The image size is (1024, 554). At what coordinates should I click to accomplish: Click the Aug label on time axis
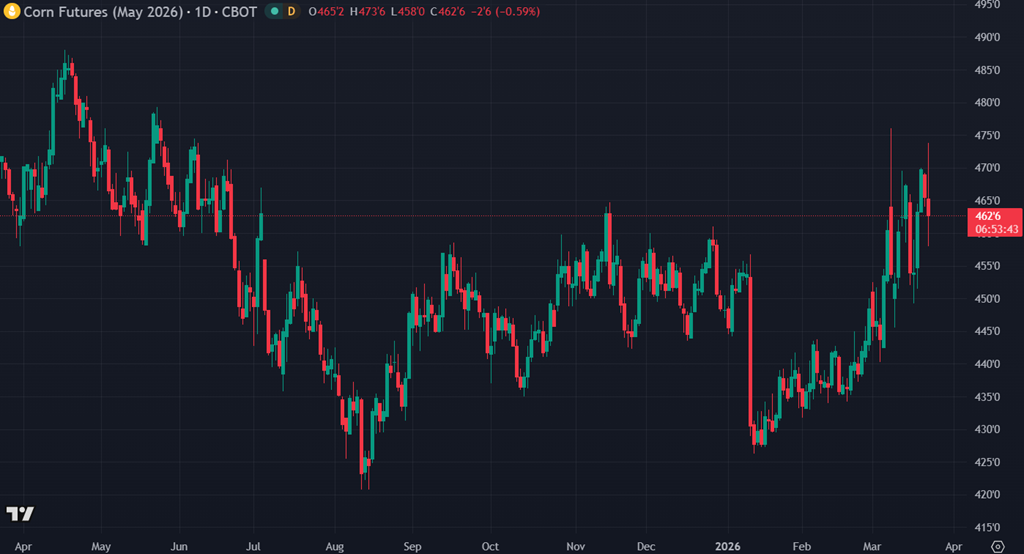(335, 546)
